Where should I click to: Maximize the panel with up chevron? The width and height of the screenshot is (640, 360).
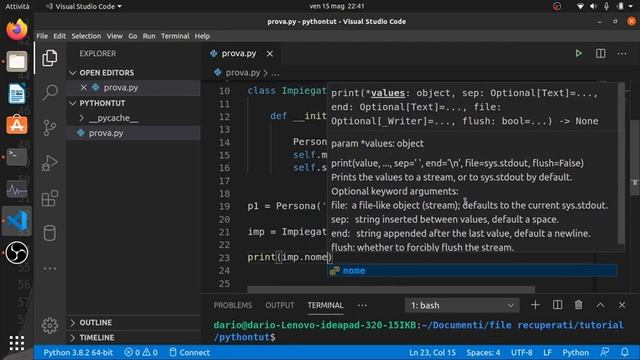600,305
